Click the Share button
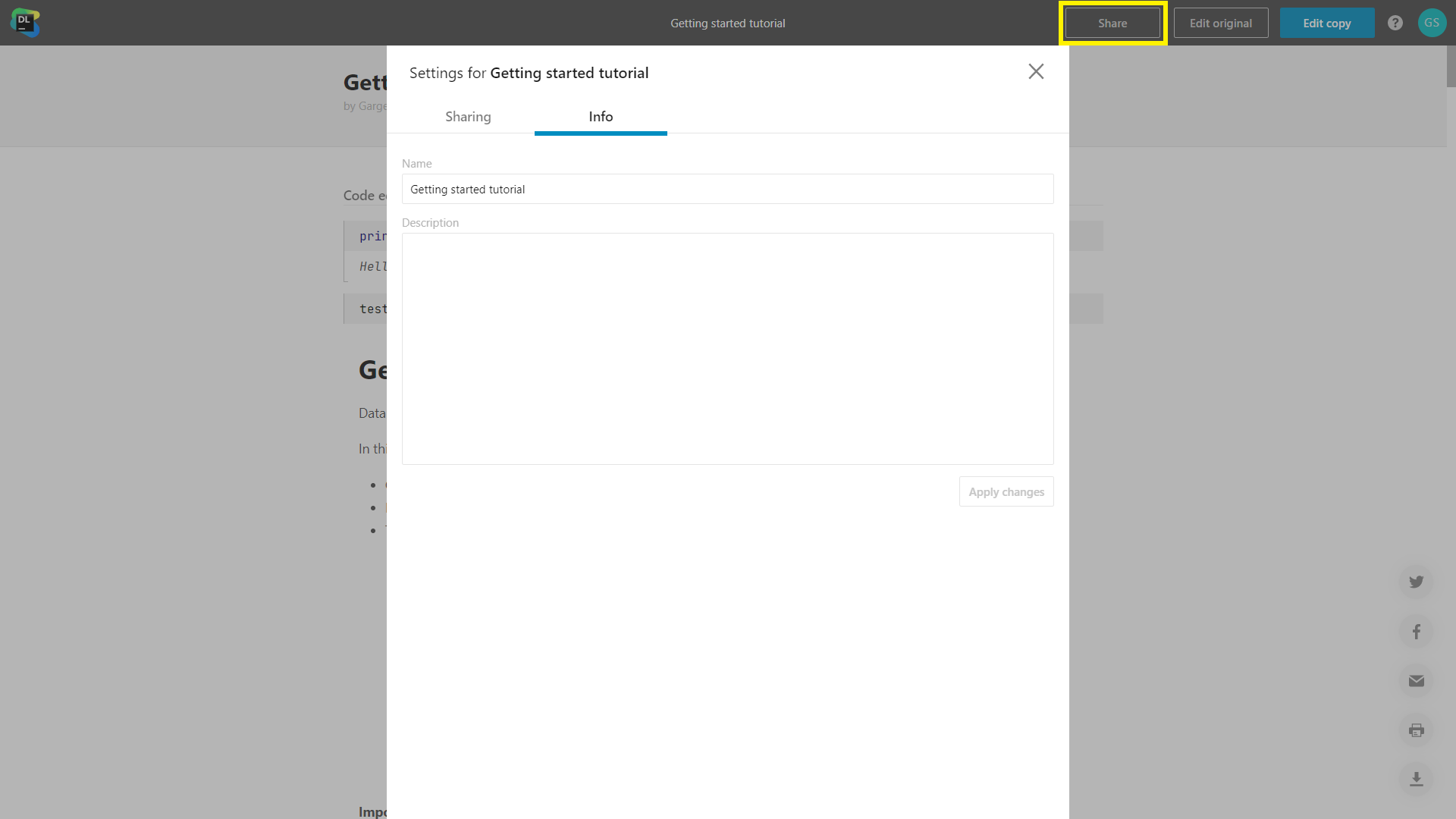The height and width of the screenshot is (819, 1456). (x=1112, y=22)
